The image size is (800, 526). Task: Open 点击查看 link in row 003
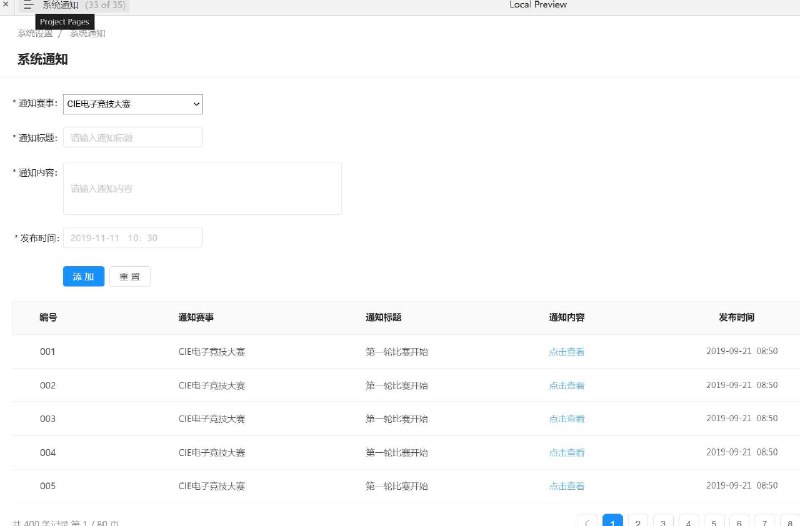(x=566, y=419)
